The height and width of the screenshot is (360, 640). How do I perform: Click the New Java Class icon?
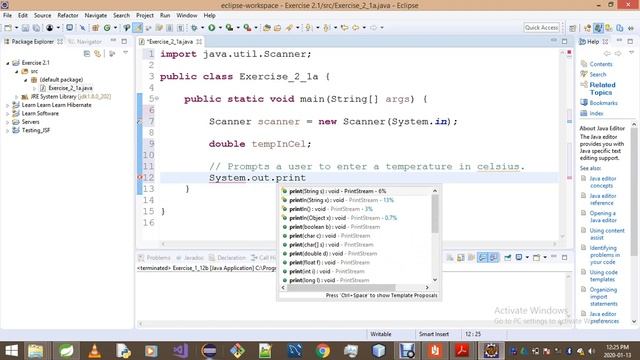click(107, 28)
